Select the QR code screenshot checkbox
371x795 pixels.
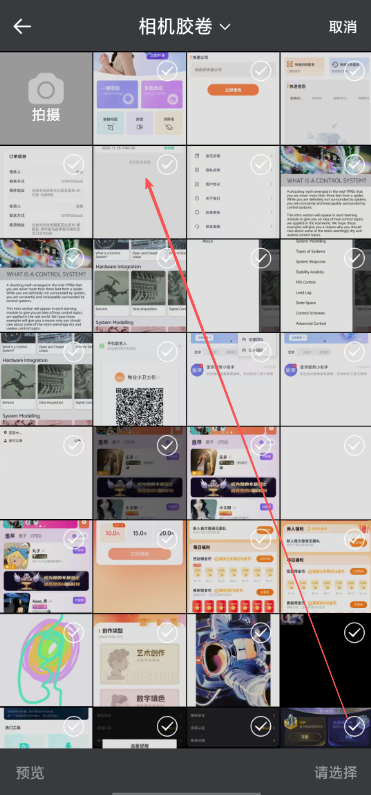click(x=167, y=351)
